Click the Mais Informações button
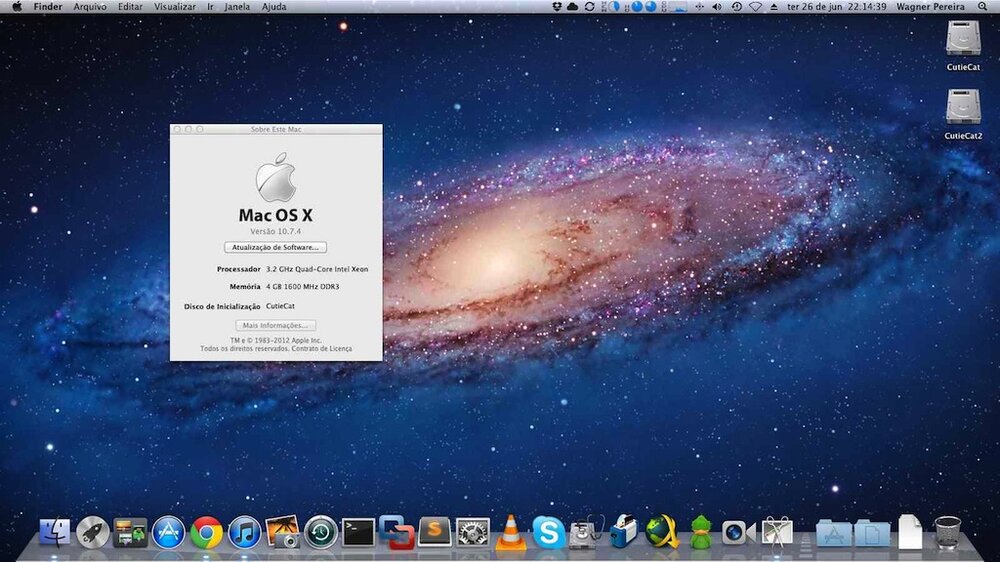 (x=276, y=325)
